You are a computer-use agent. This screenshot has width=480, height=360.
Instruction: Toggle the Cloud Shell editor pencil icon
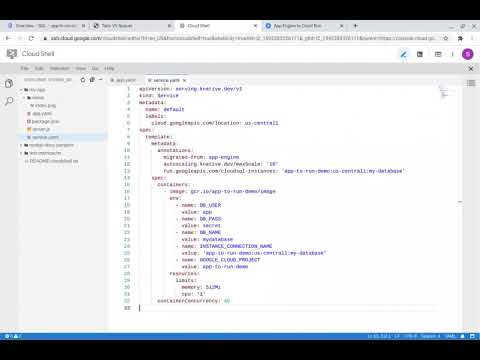click(404, 54)
